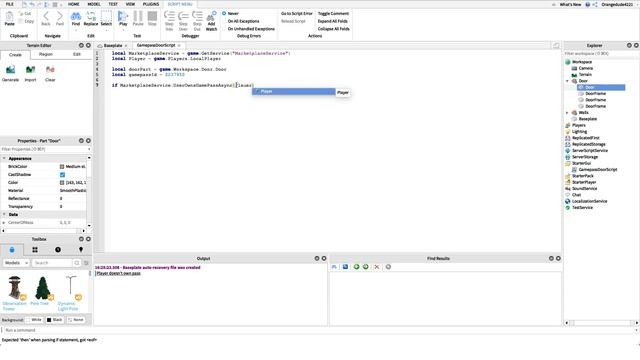The image size is (640, 360).
Task: Click Find Results red X clear icon
Action: (377, 267)
